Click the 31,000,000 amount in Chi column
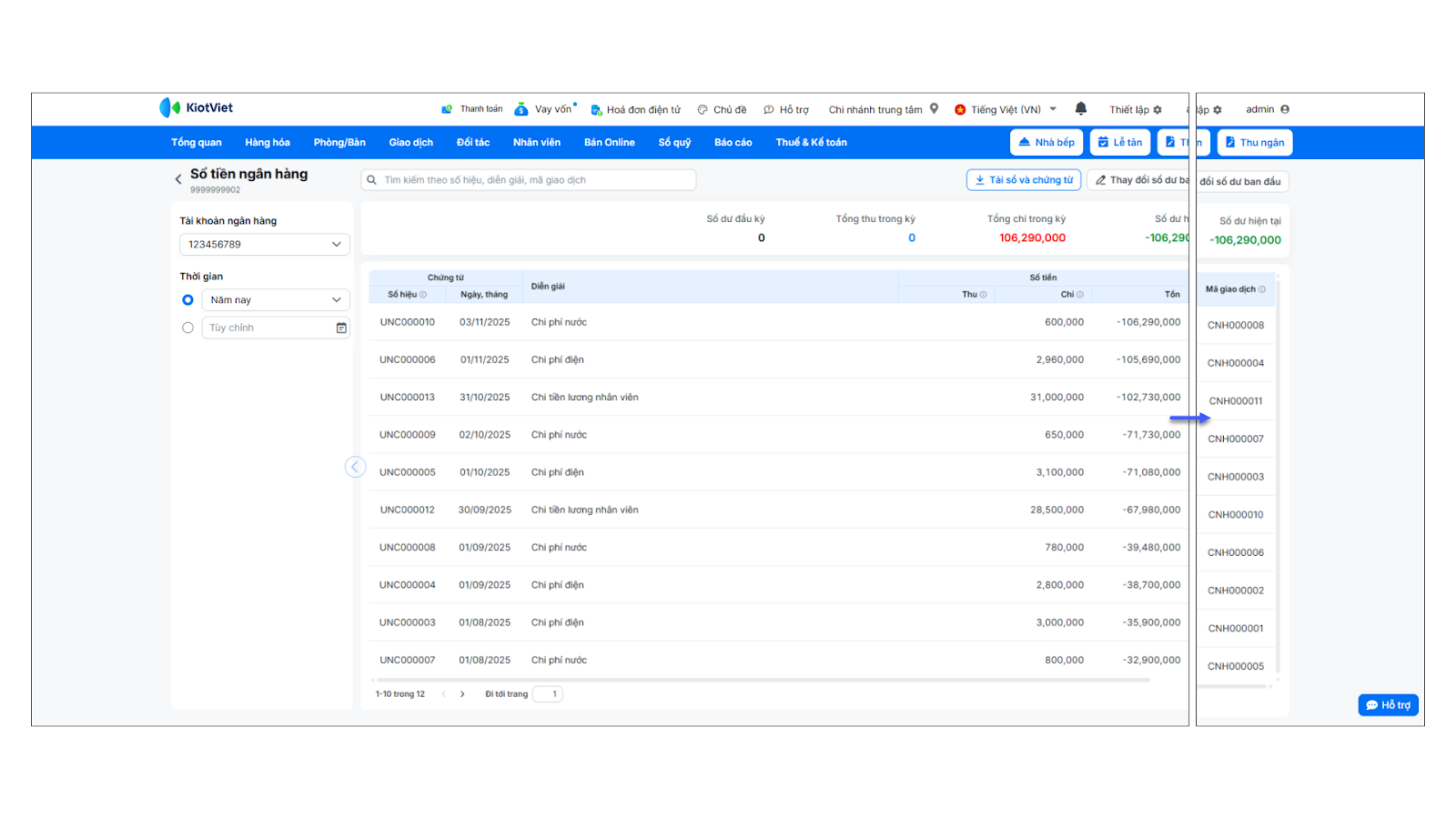This screenshot has height=819, width=1456. pyautogui.click(x=1057, y=398)
